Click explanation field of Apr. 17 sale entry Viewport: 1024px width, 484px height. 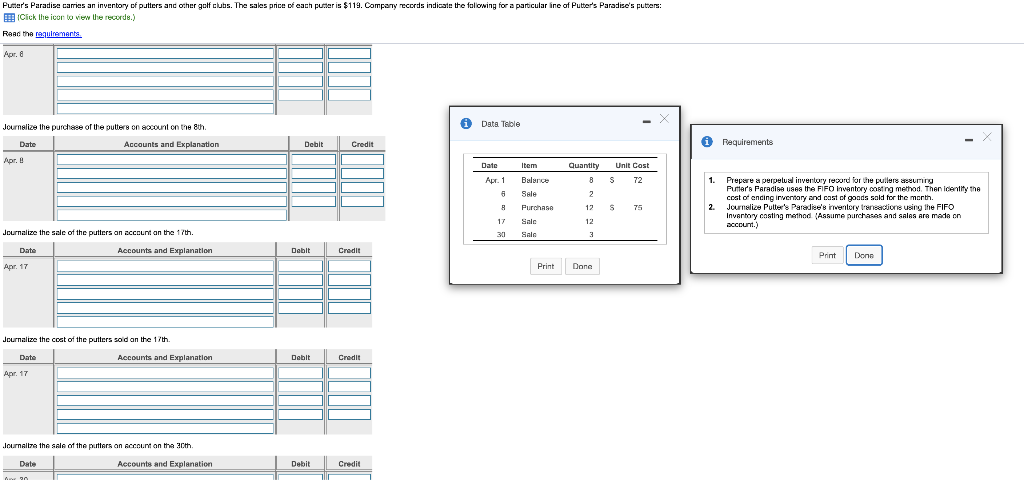pyautogui.click(x=165, y=321)
